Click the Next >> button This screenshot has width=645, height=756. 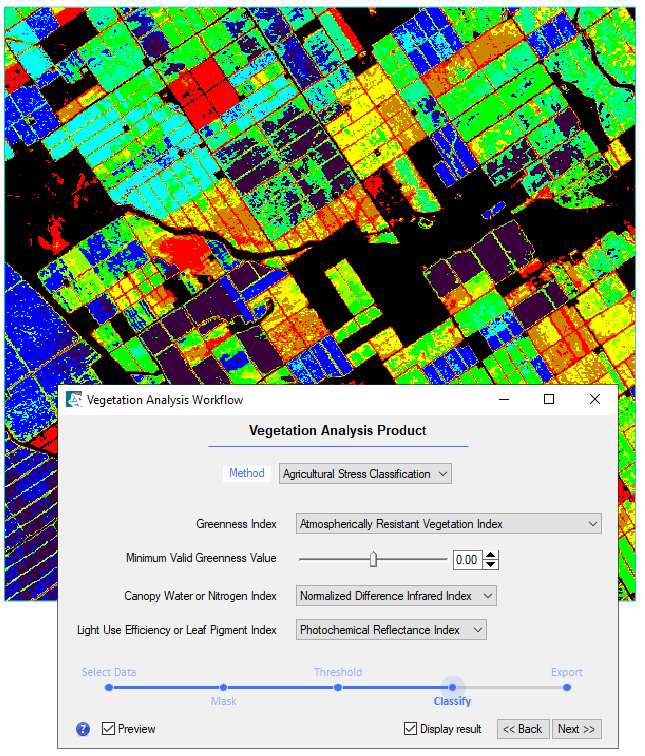tap(577, 729)
